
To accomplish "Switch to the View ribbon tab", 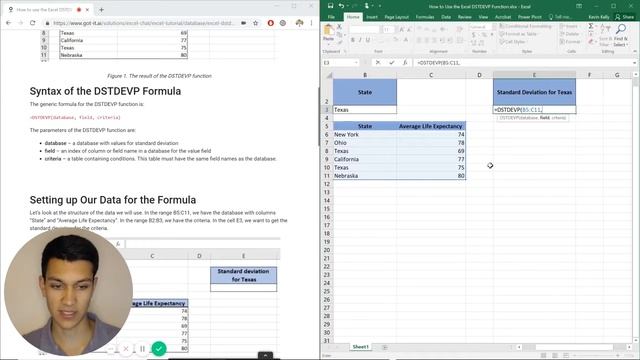I will pyautogui.click(x=483, y=17).
